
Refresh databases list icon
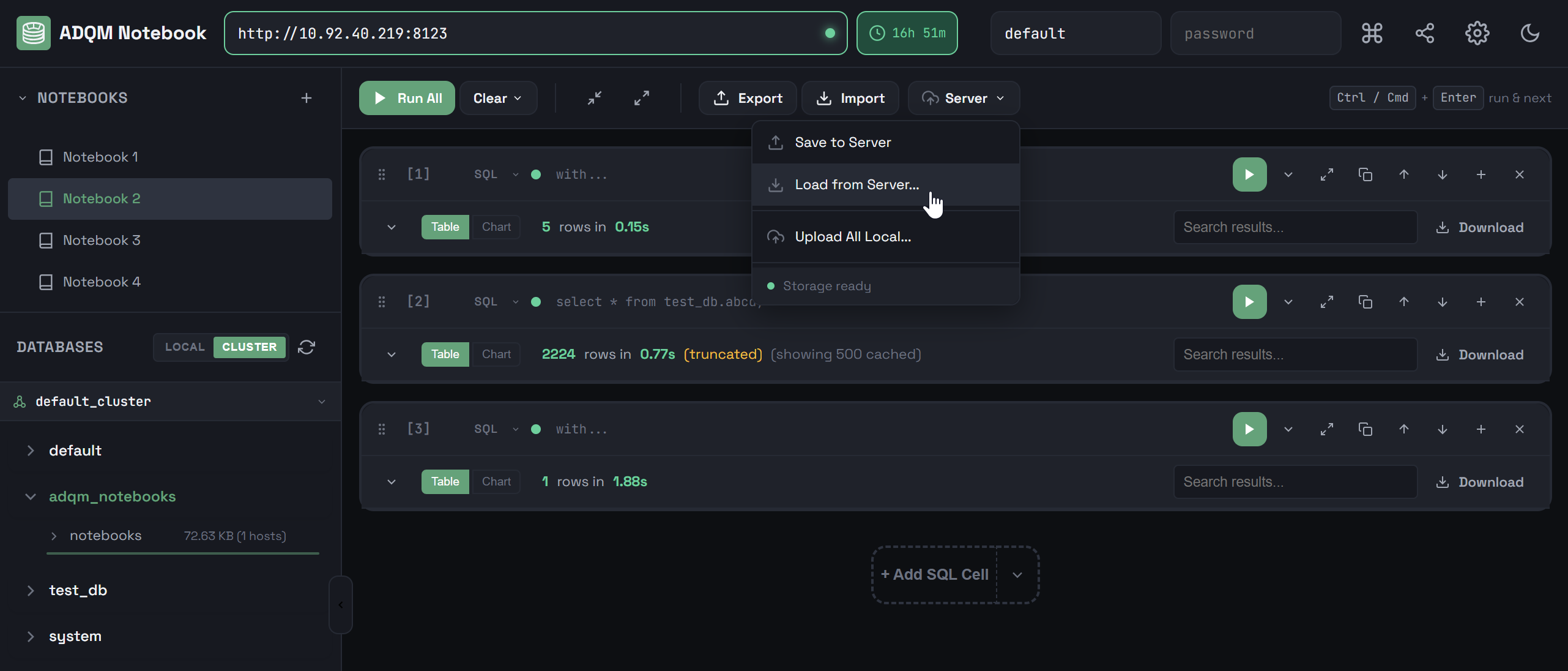(x=307, y=347)
